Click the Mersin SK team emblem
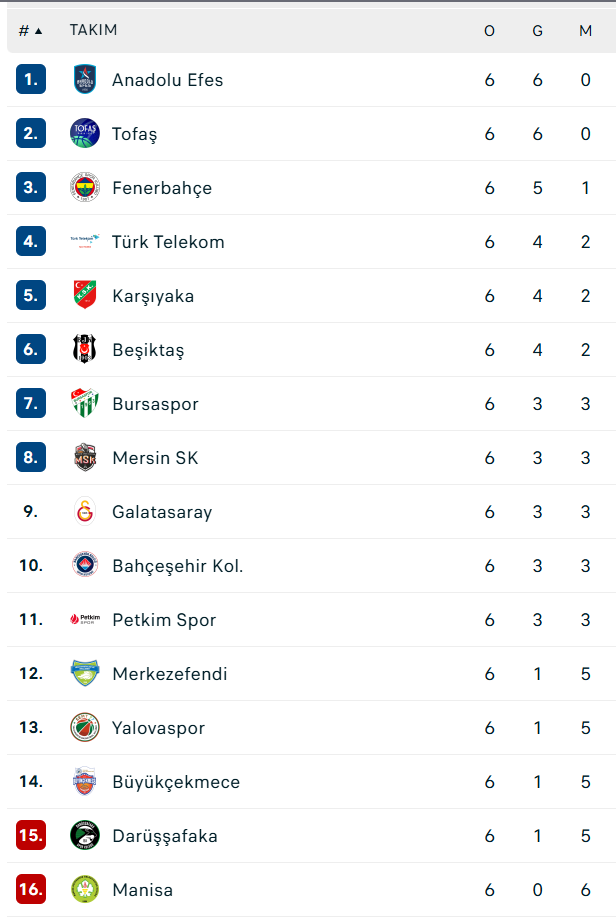 (x=85, y=457)
